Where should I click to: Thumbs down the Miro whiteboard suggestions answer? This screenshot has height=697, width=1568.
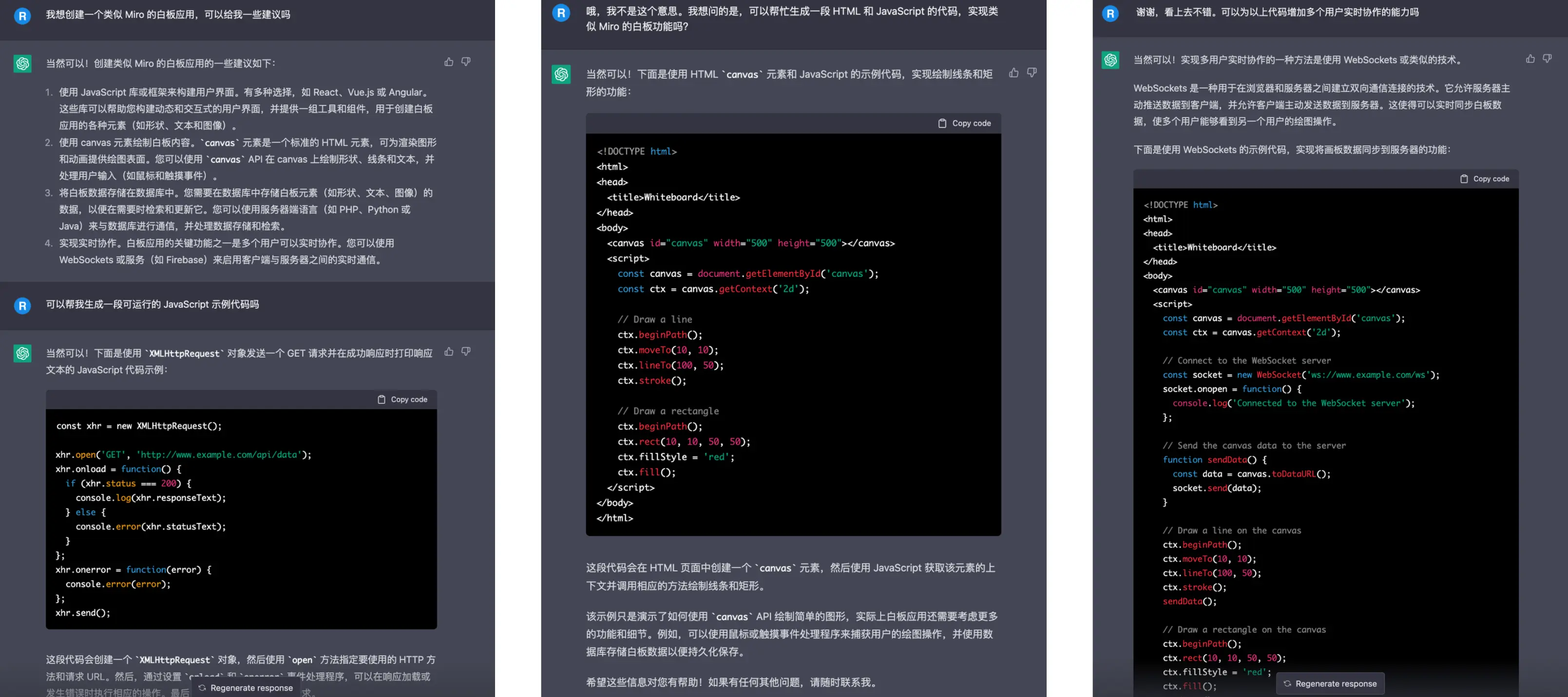point(466,62)
